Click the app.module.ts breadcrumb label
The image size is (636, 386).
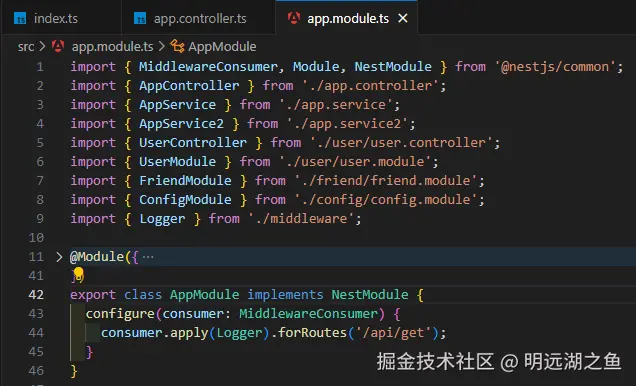coord(112,47)
